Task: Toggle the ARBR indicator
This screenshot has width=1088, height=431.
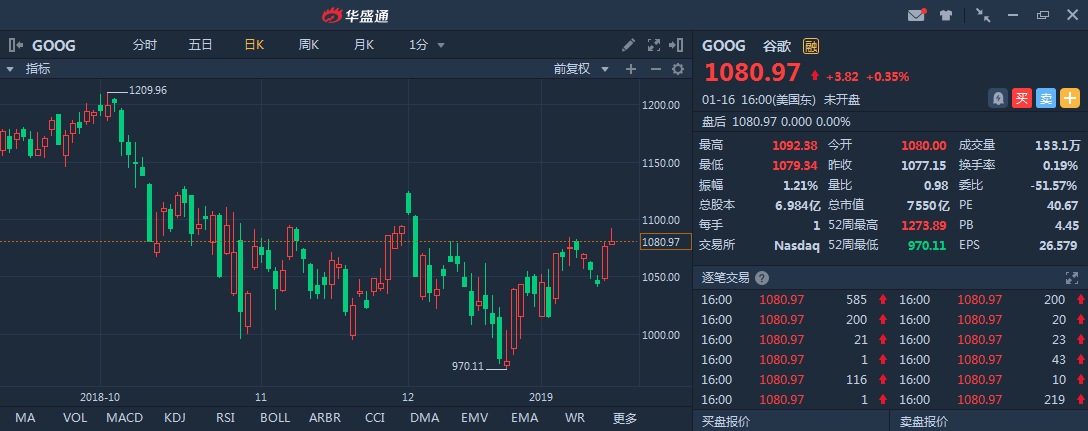Action: [325, 419]
